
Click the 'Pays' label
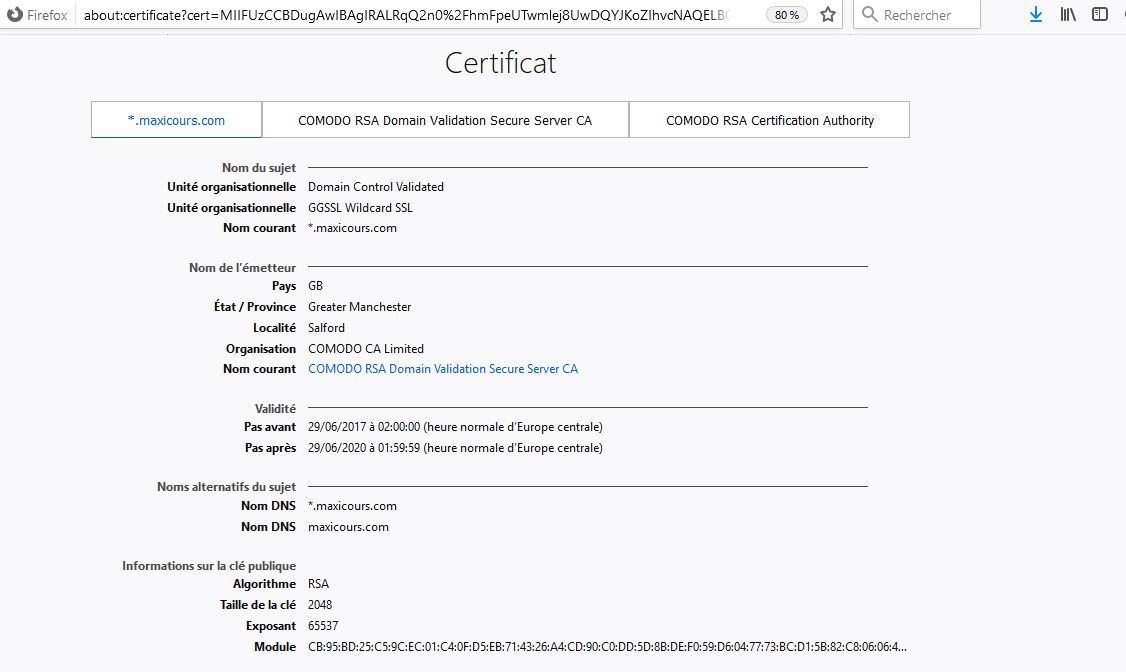click(x=284, y=286)
